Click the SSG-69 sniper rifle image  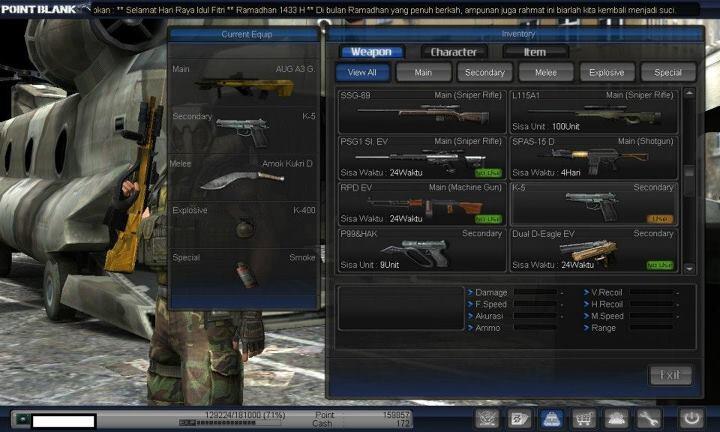pyautogui.click(x=424, y=113)
